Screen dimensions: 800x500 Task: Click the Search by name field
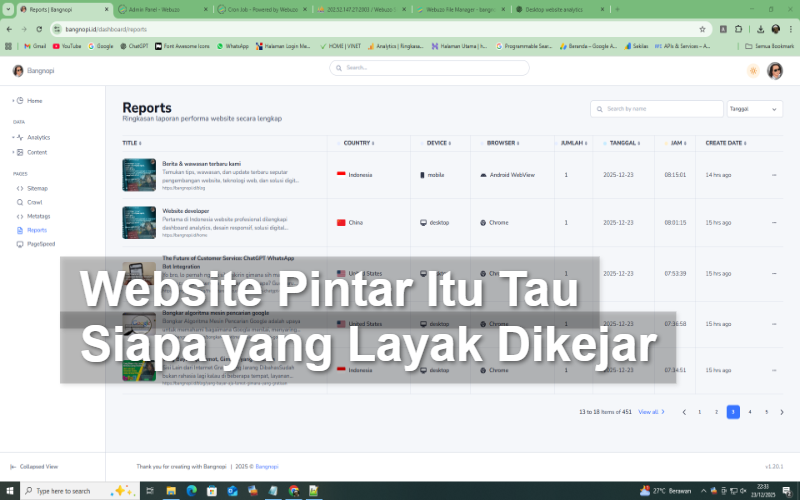pos(660,109)
